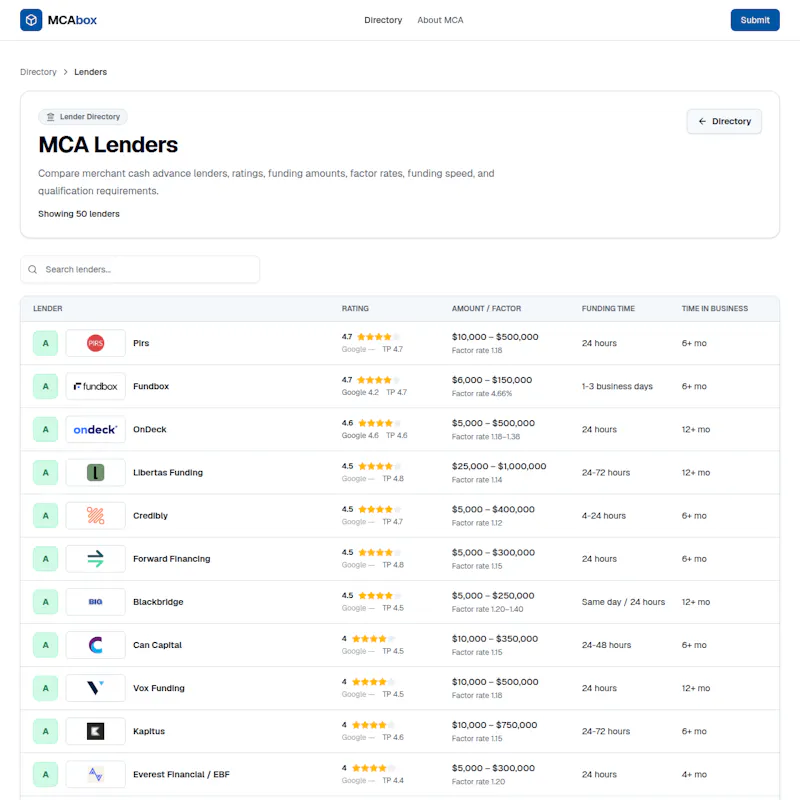Open the Blackbridge BIG logo
This screenshot has width=800, height=800.
pos(95,602)
